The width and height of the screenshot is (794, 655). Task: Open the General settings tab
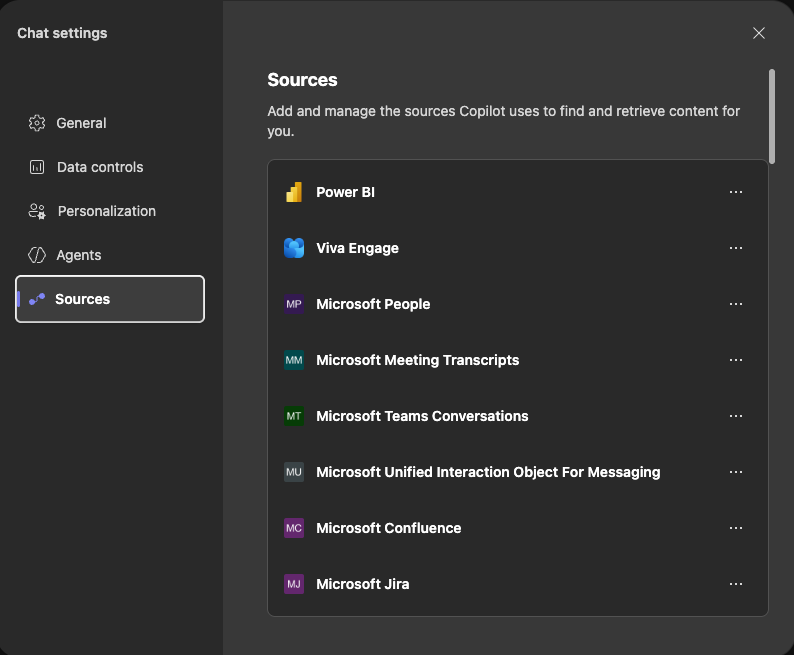(110, 123)
